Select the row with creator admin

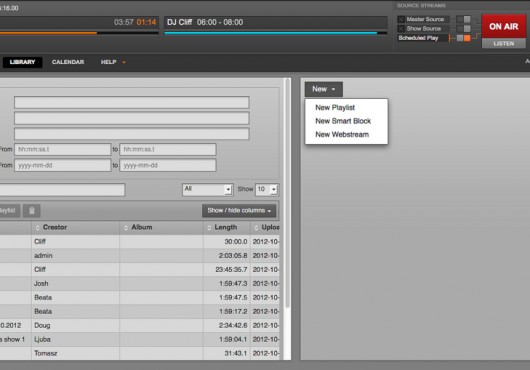click(x=140, y=255)
